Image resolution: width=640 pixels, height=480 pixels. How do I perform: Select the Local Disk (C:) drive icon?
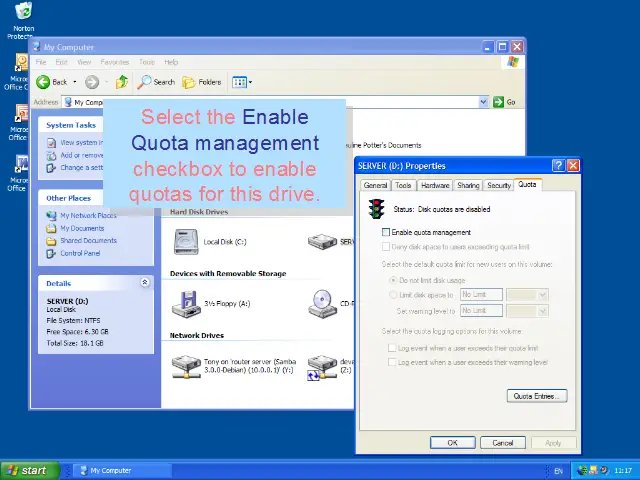[186, 242]
